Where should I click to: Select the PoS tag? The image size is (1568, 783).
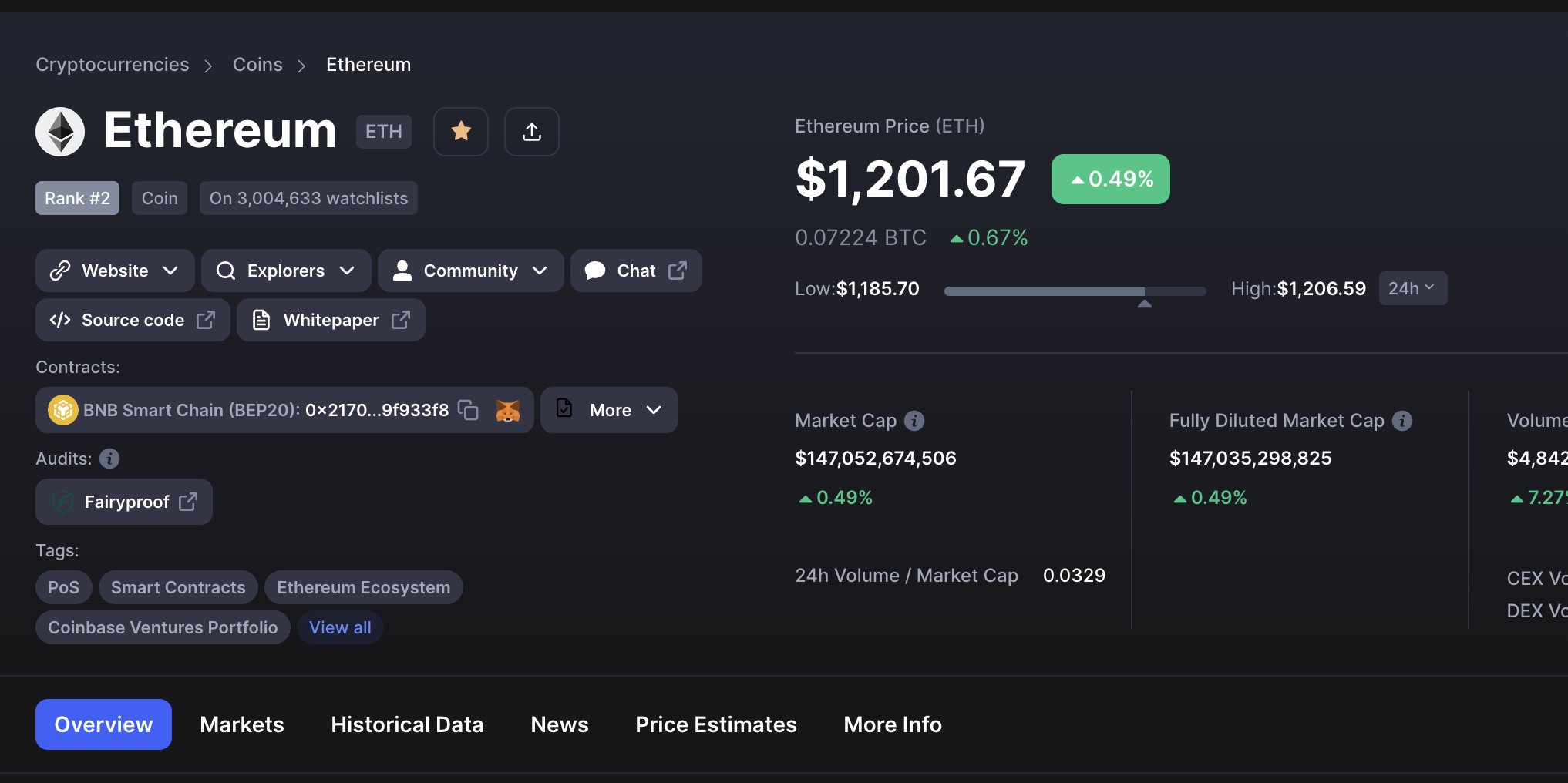(x=64, y=587)
